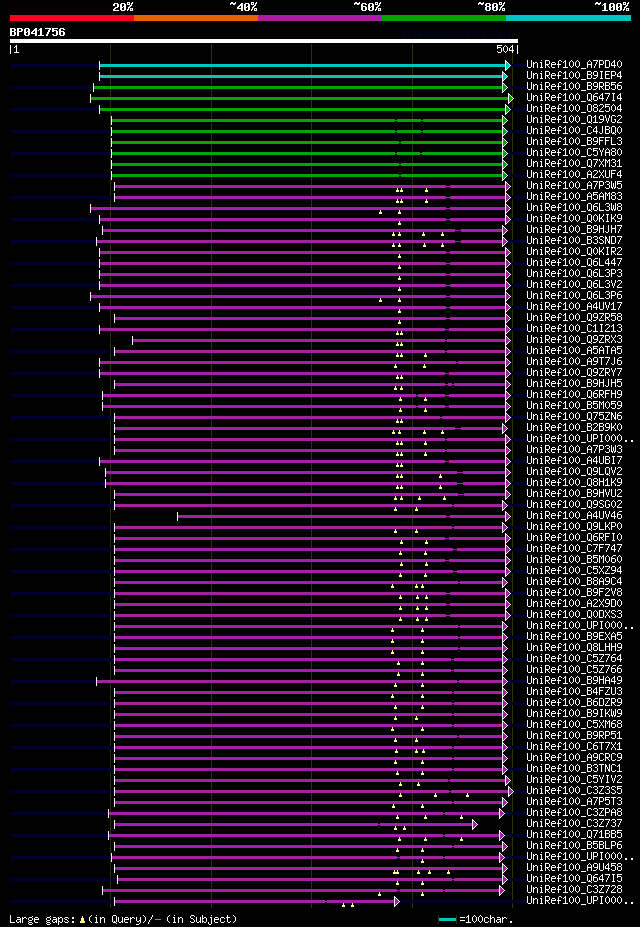Select the UniRef100_Q71BB5 label
This screenshot has height=927, width=640.
pyautogui.click(x=574, y=835)
